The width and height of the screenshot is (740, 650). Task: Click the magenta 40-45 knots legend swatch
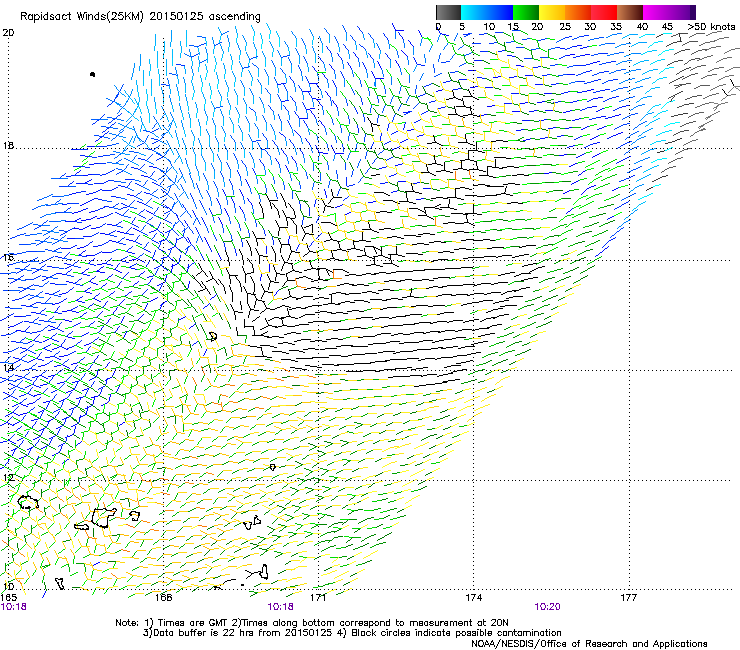click(656, 12)
